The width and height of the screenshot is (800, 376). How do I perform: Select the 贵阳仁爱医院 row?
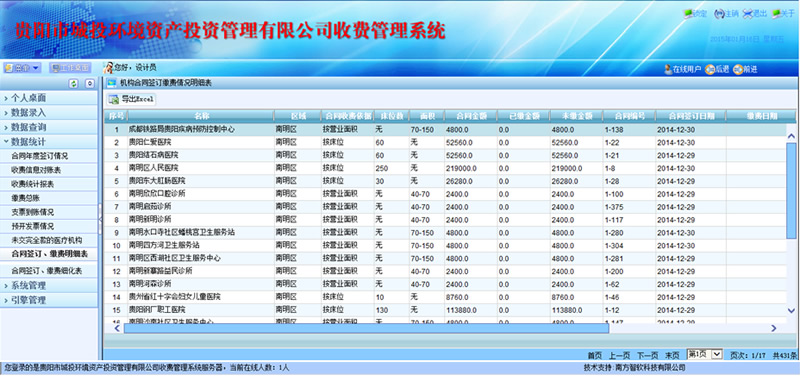coord(445,142)
